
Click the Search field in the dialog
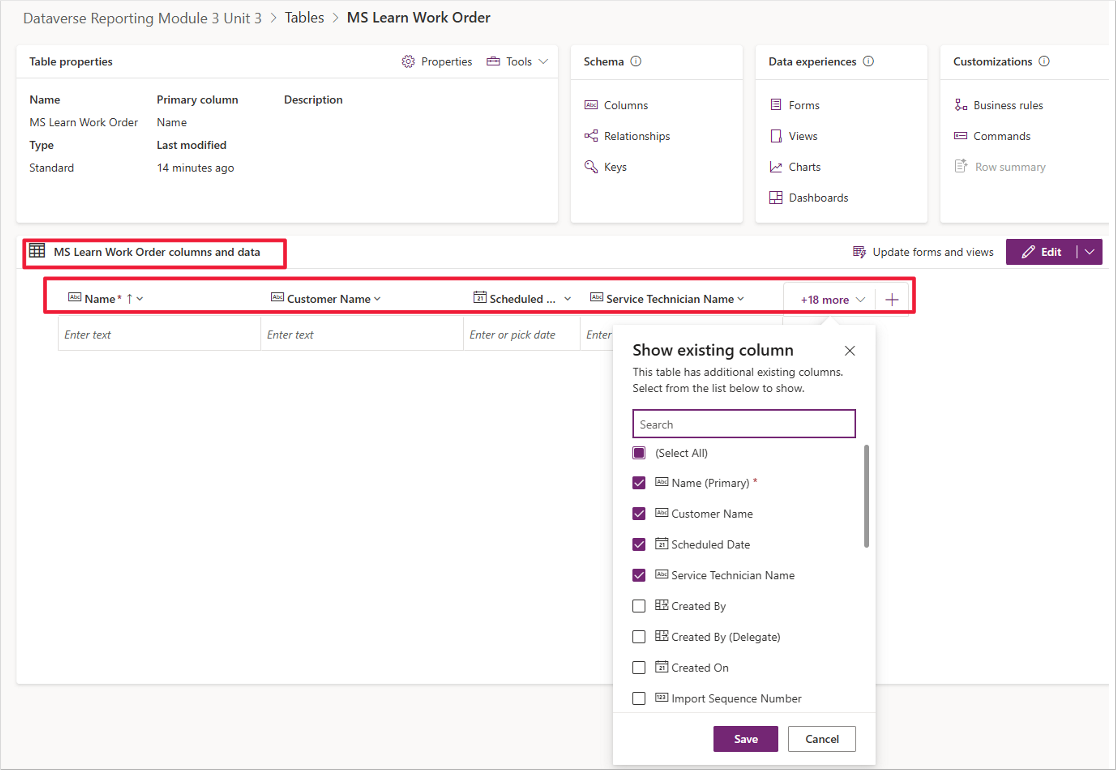pos(744,423)
